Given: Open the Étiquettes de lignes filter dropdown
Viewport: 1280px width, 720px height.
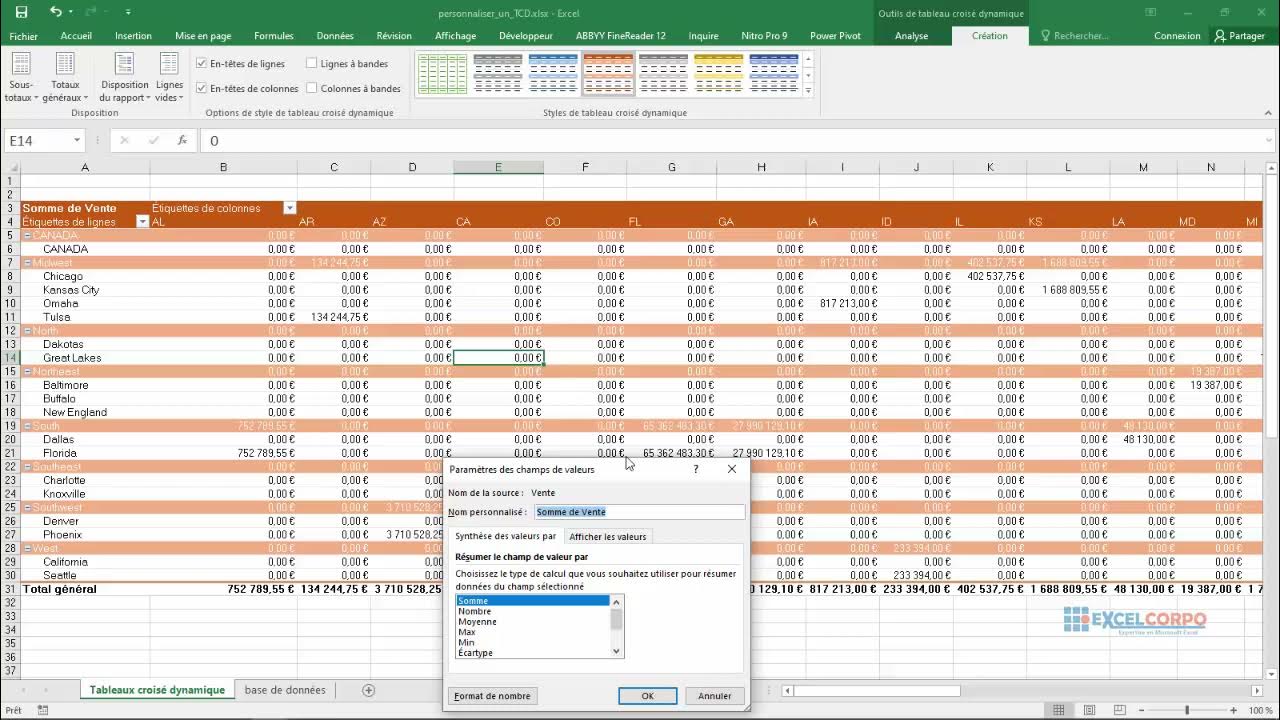Looking at the screenshot, I should 142,222.
